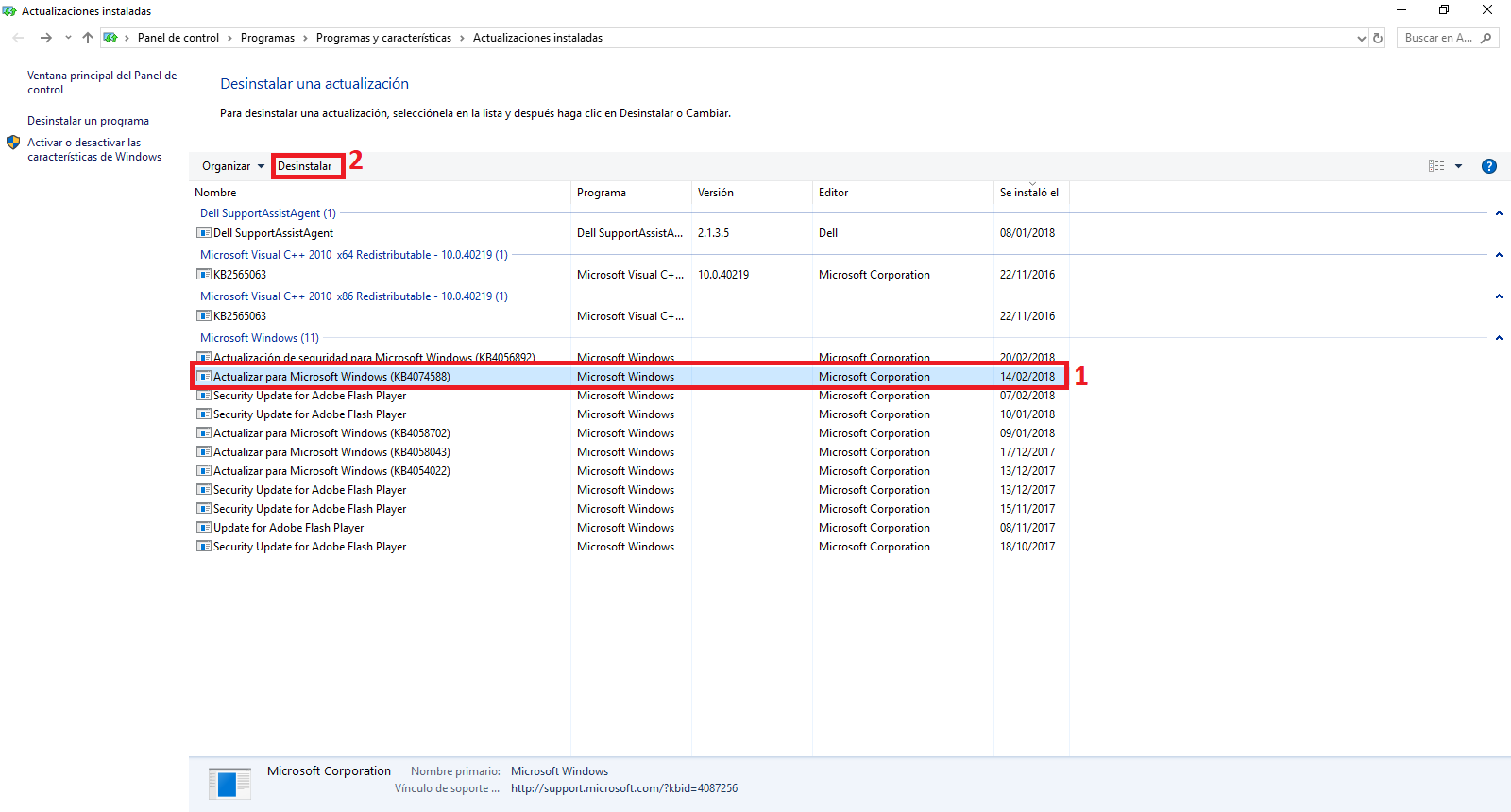Click icon of selected KB4074588 row

point(203,377)
